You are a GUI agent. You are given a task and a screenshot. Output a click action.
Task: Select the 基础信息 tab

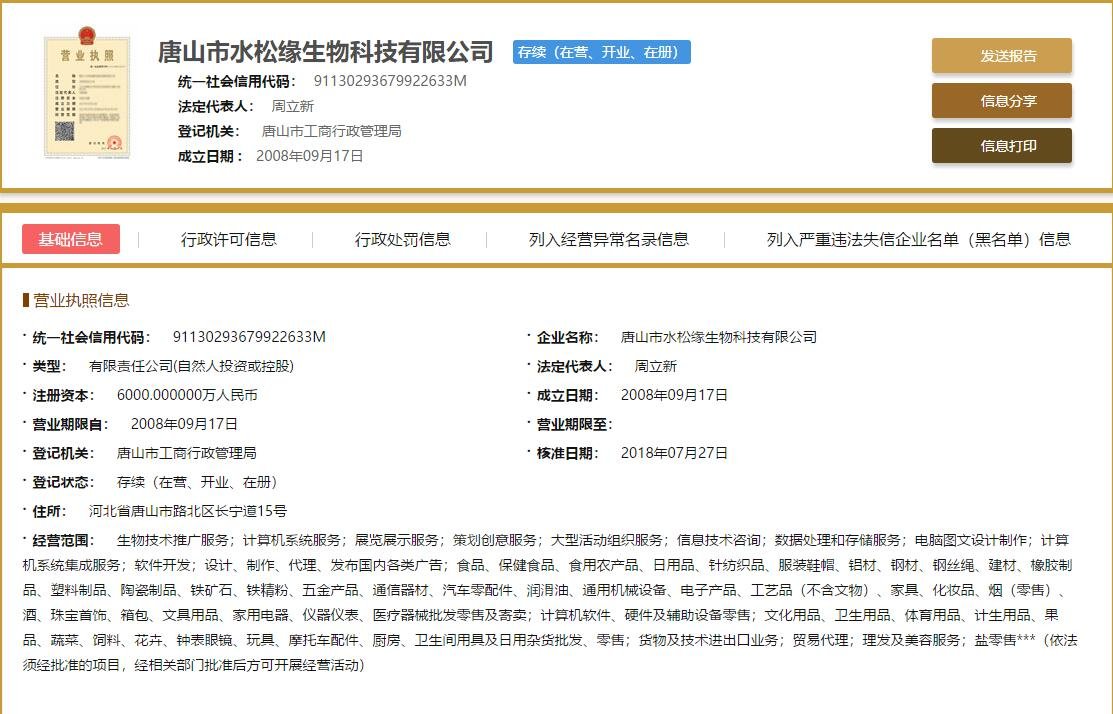(71, 239)
